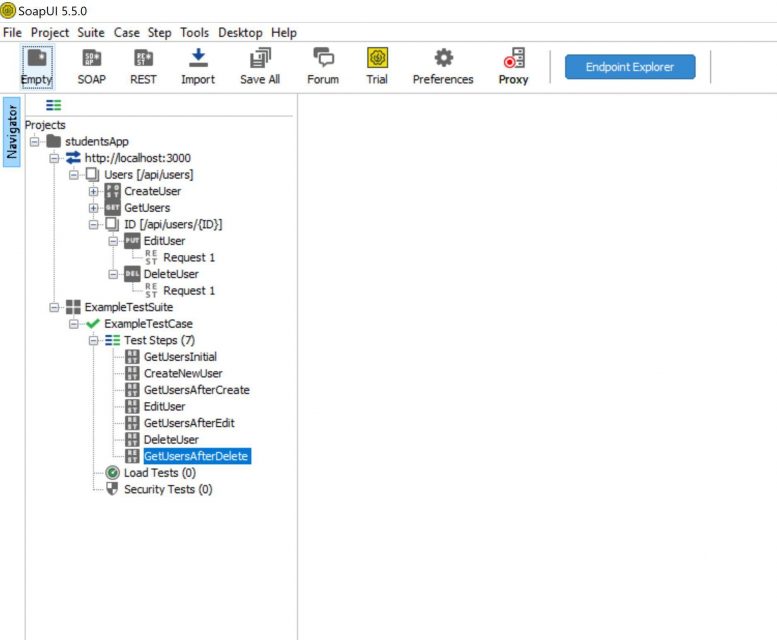Image resolution: width=777 pixels, height=640 pixels.
Task: Select the GetUsersAfterCreate test step
Action: [197, 390]
